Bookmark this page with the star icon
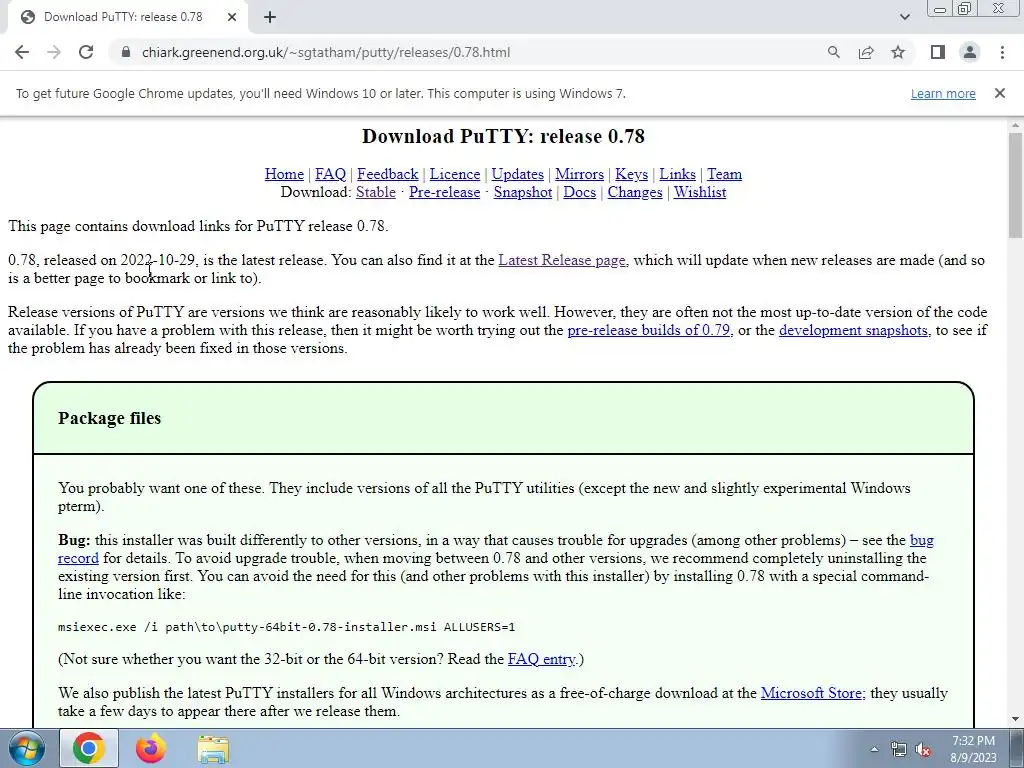The height and width of the screenshot is (768, 1024). tap(898, 52)
